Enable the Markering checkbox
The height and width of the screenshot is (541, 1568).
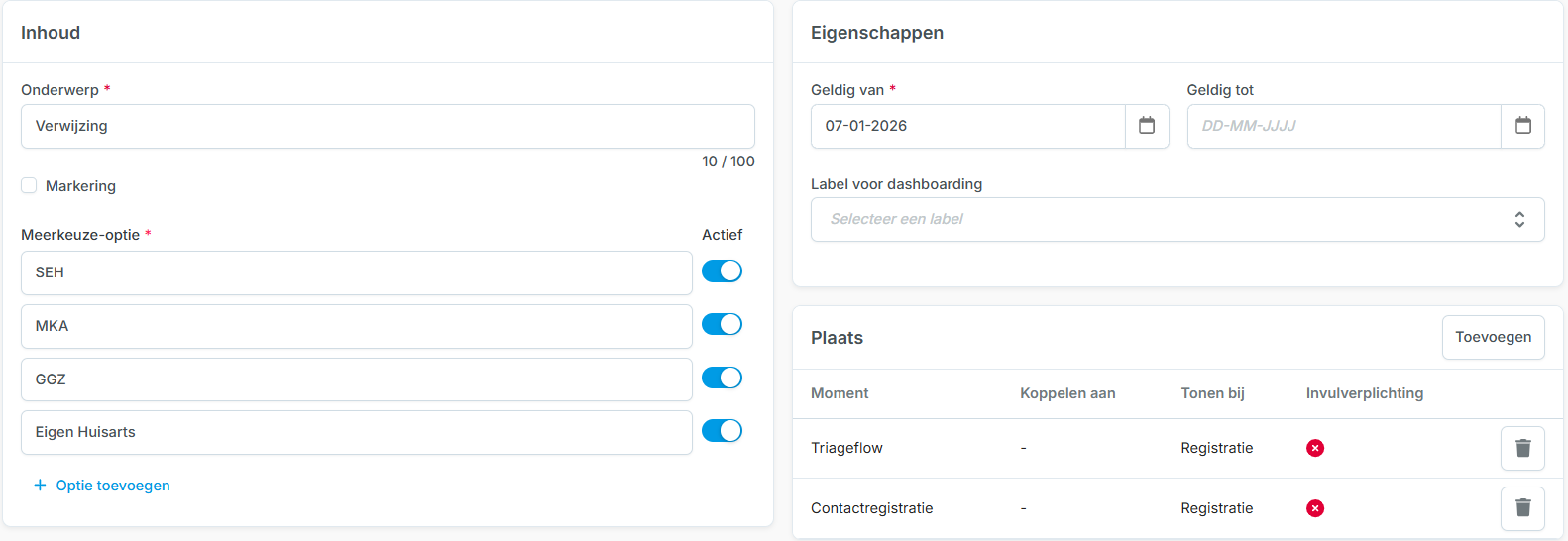point(29,186)
